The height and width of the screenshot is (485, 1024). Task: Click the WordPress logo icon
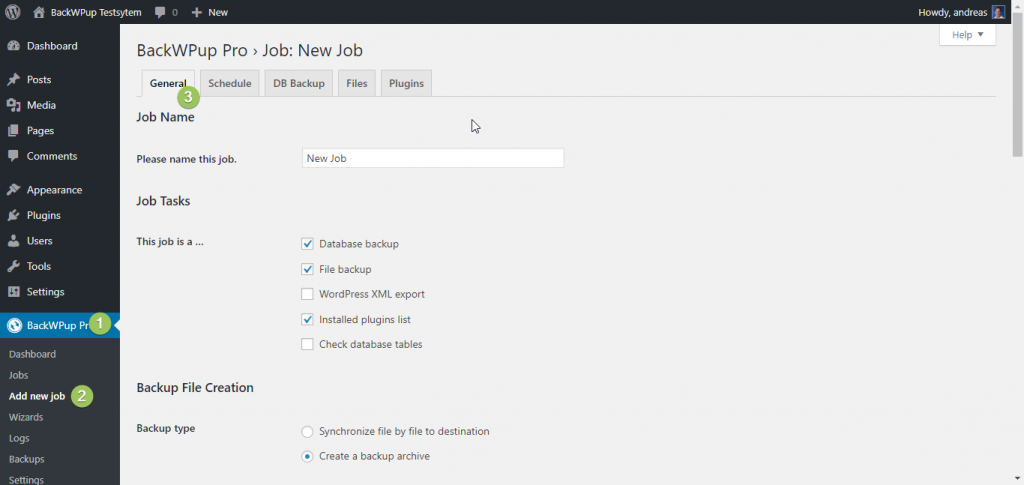pos(13,12)
